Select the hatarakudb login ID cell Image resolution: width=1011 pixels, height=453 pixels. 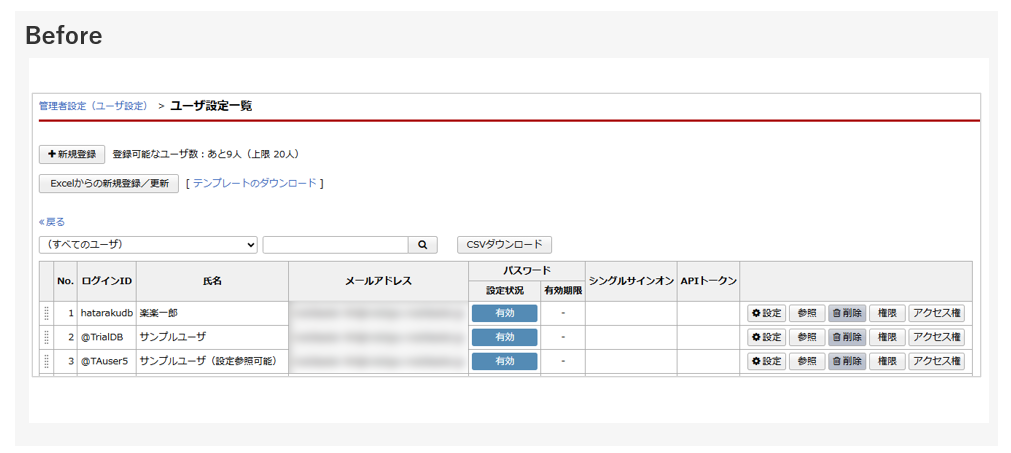pos(107,314)
